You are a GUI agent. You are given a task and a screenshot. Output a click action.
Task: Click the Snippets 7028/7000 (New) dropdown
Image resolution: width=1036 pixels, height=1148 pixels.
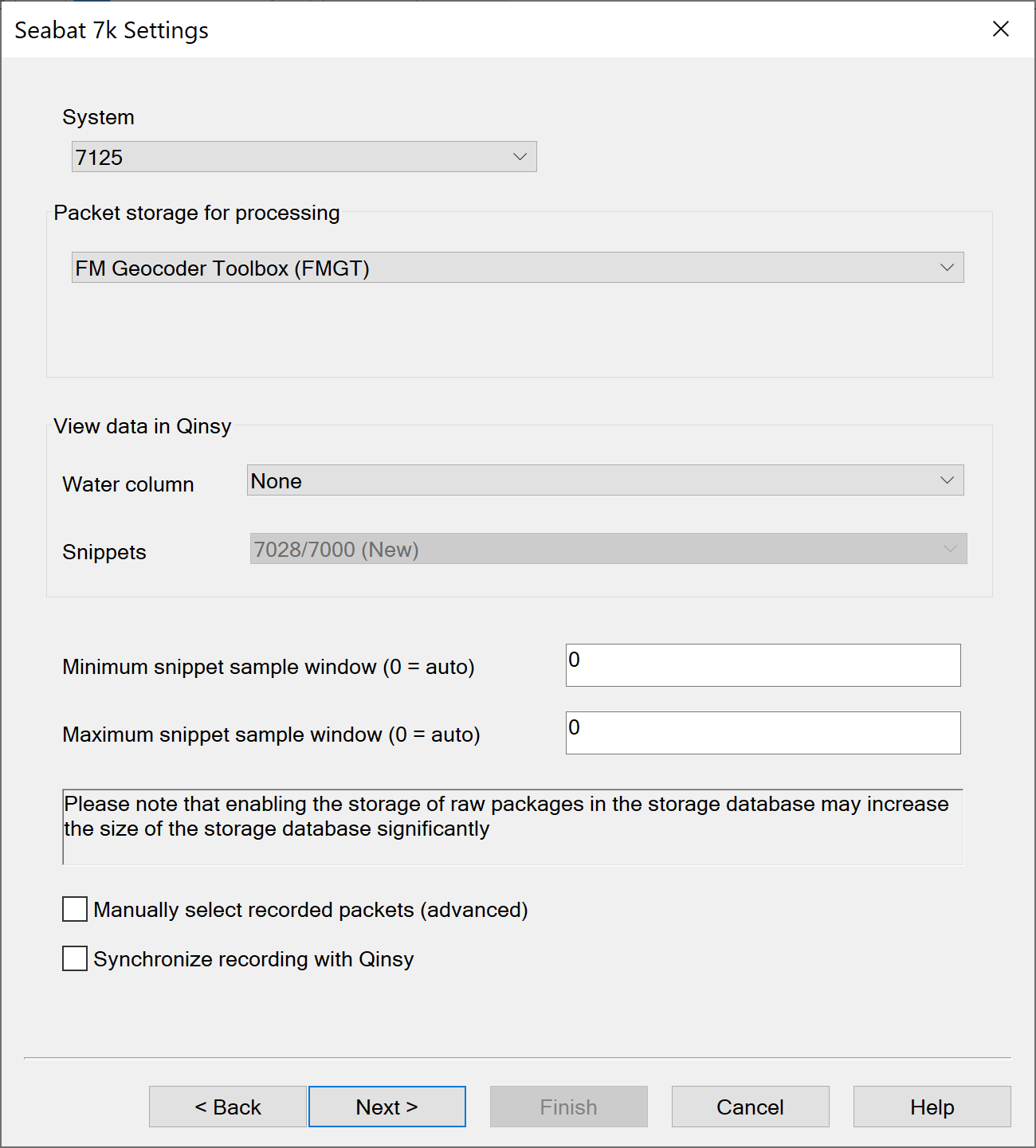pos(607,549)
